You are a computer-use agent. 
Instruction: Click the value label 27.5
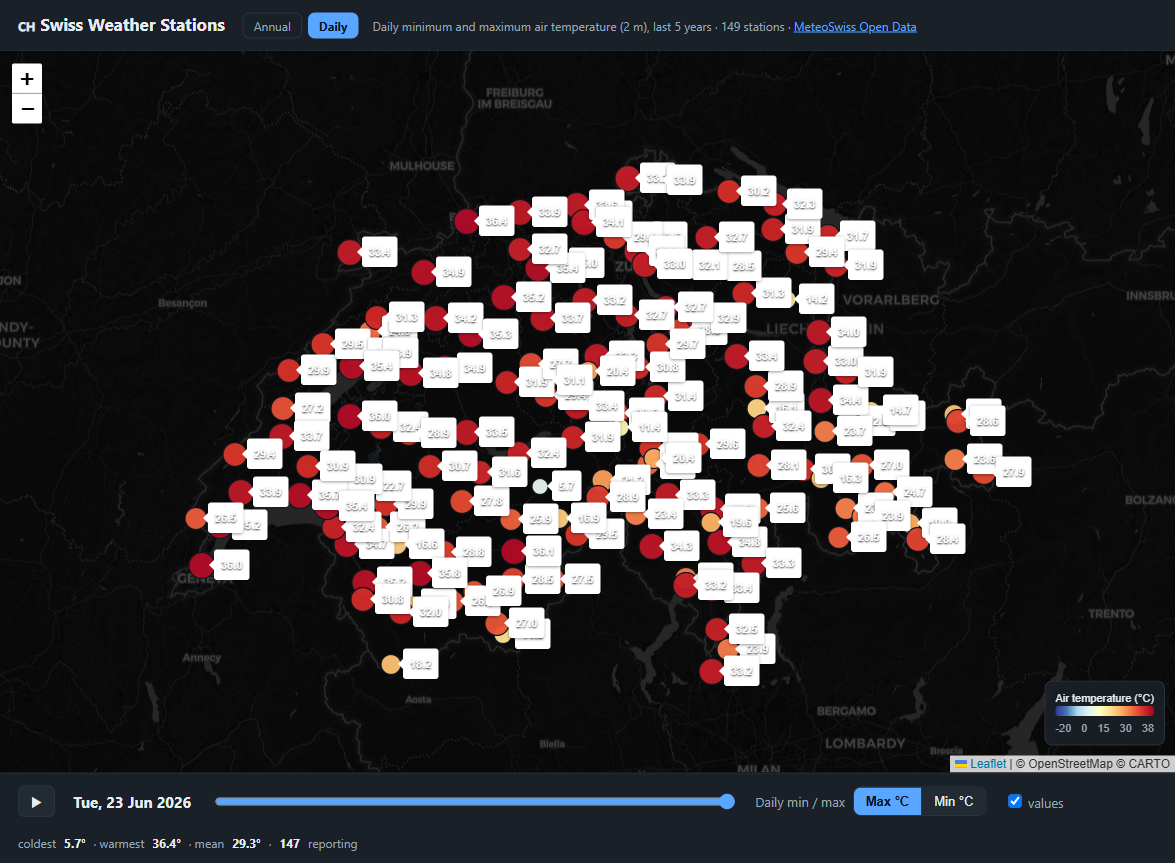(582, 579)
